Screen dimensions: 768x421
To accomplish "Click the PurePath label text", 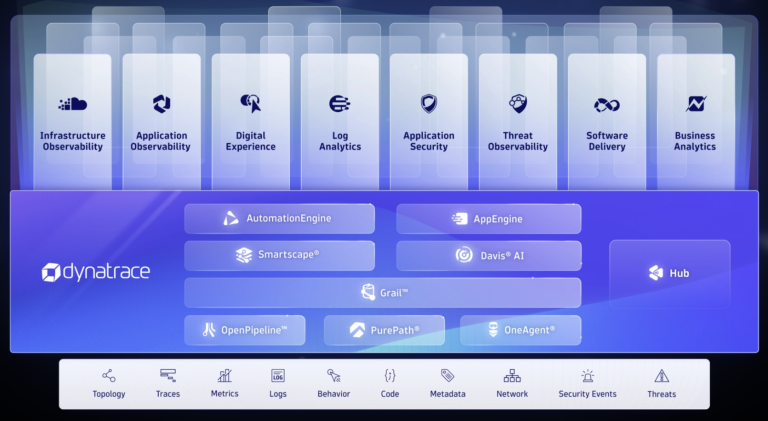I will (395, 330).
